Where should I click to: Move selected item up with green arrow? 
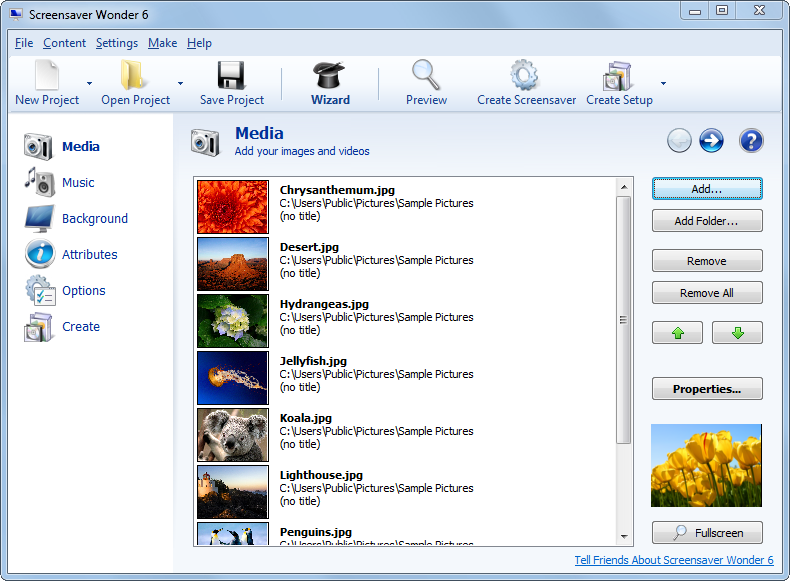[x=677, y=333]
